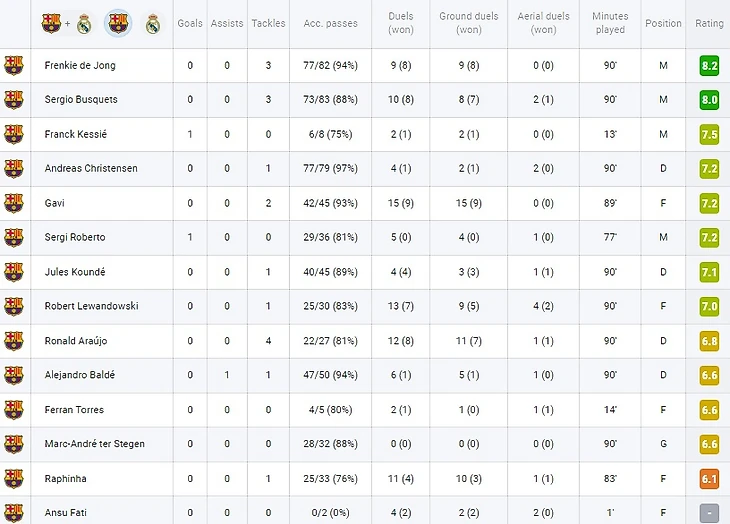The width and height of the screenshot is (730, 524).
Task: Click Barcelona crest beside Frenkie de Jong
Action: [x=13, y=66]
